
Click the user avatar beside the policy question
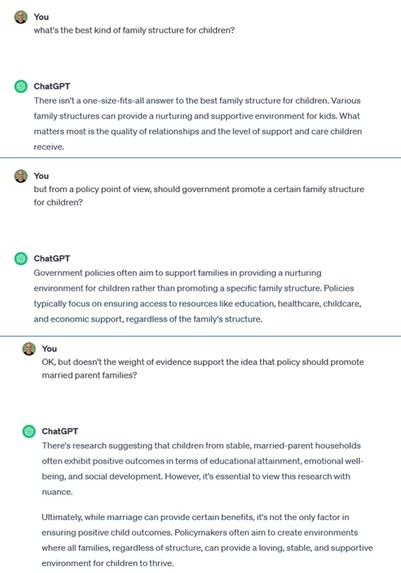tap(21, 176)
